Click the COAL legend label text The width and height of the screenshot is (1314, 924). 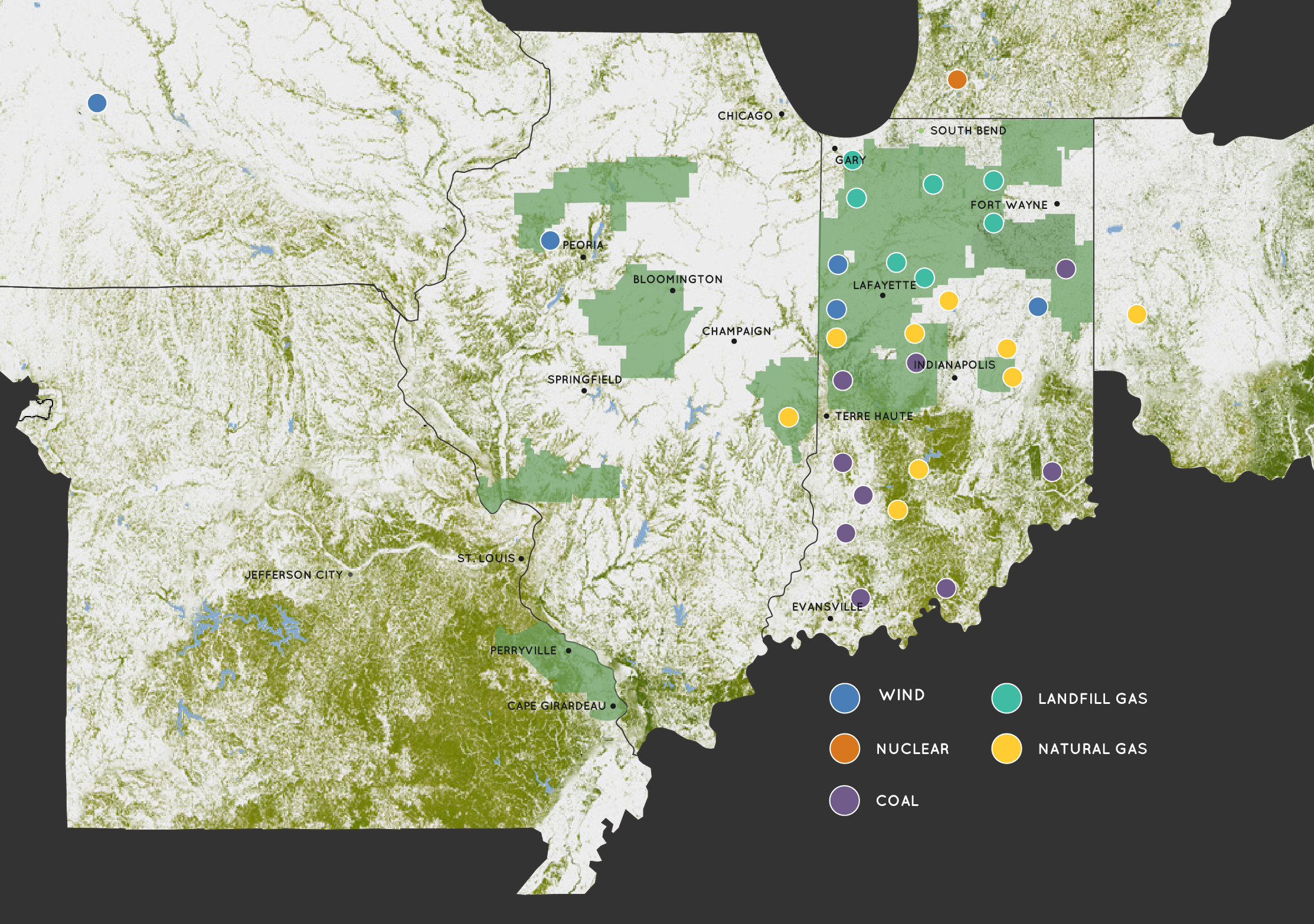tap(897, 801)
